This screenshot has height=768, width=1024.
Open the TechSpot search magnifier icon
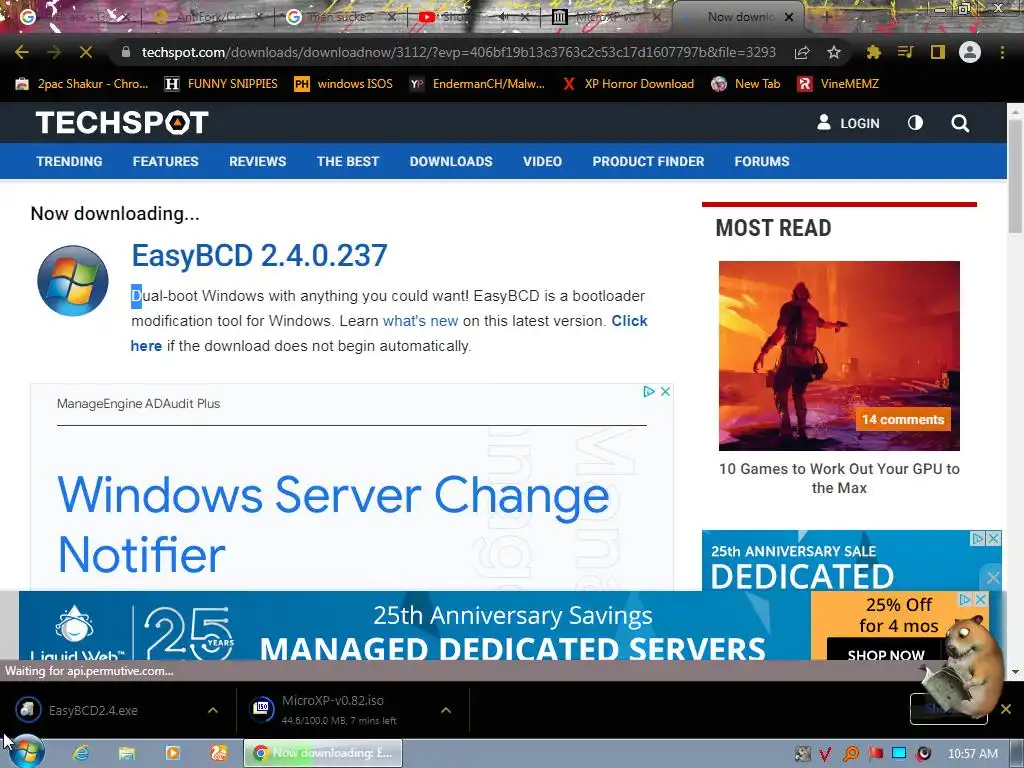point(960,123)
